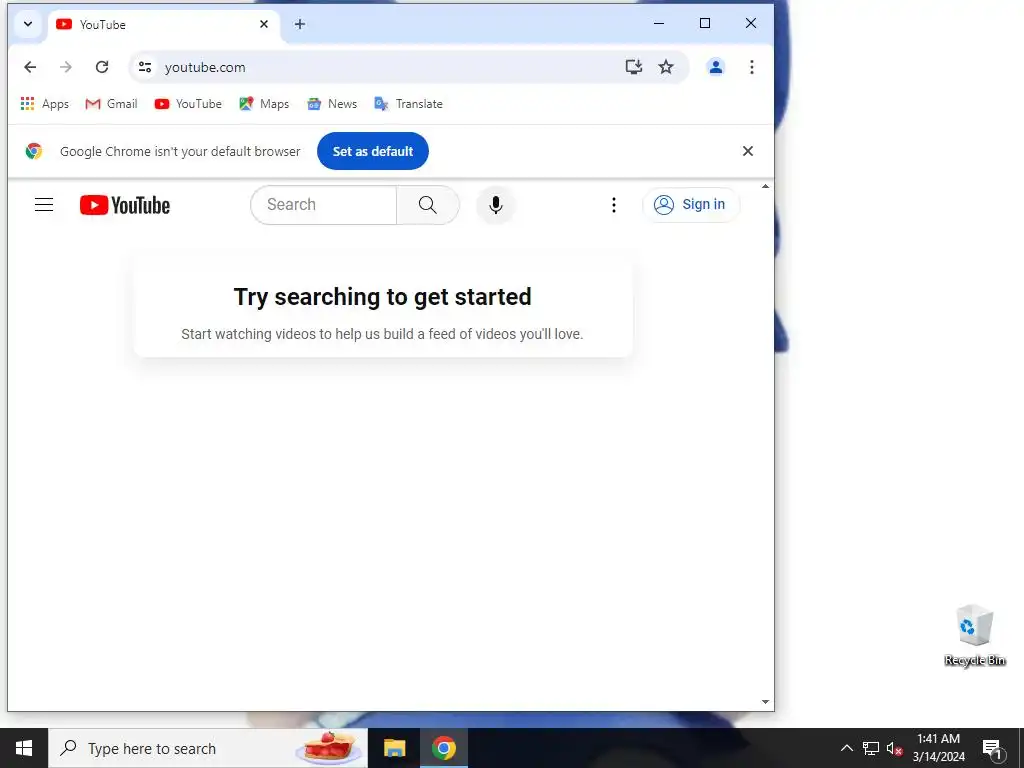This screenshot has height=768, width=1024.
Task: Select the YouTube browser tab
Action: (x=163, y=25)
